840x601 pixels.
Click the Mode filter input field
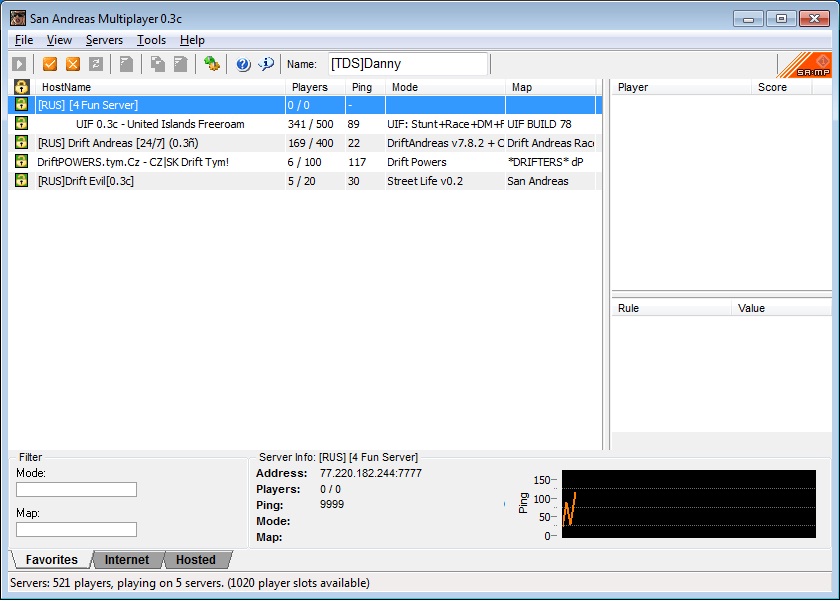point(77,489)
